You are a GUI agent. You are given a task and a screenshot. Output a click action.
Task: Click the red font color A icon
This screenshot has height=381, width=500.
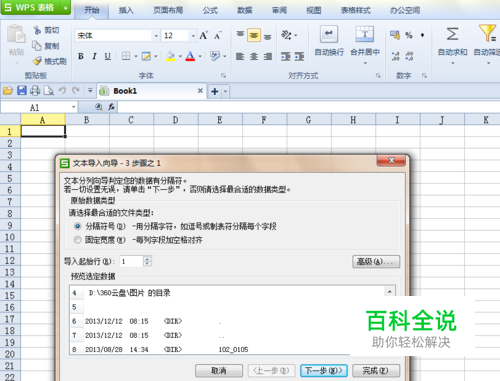coord(190,56)
